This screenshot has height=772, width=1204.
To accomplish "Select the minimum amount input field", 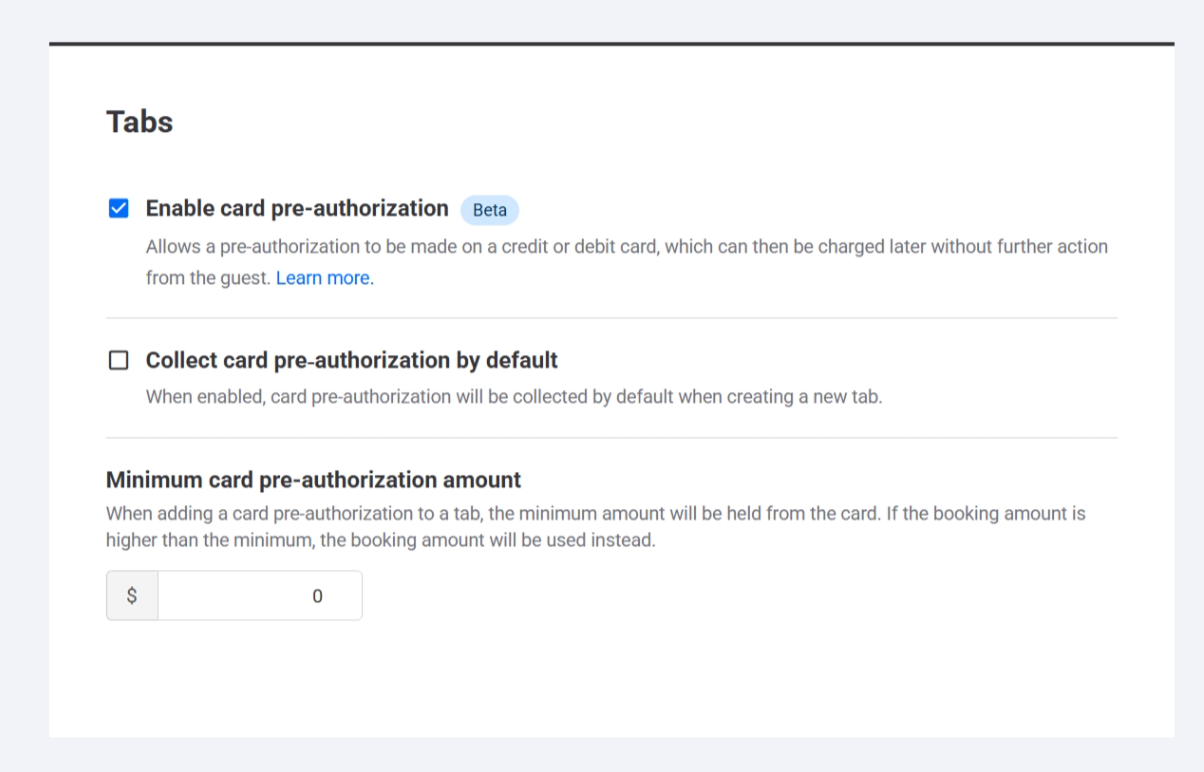I will 259,595.
